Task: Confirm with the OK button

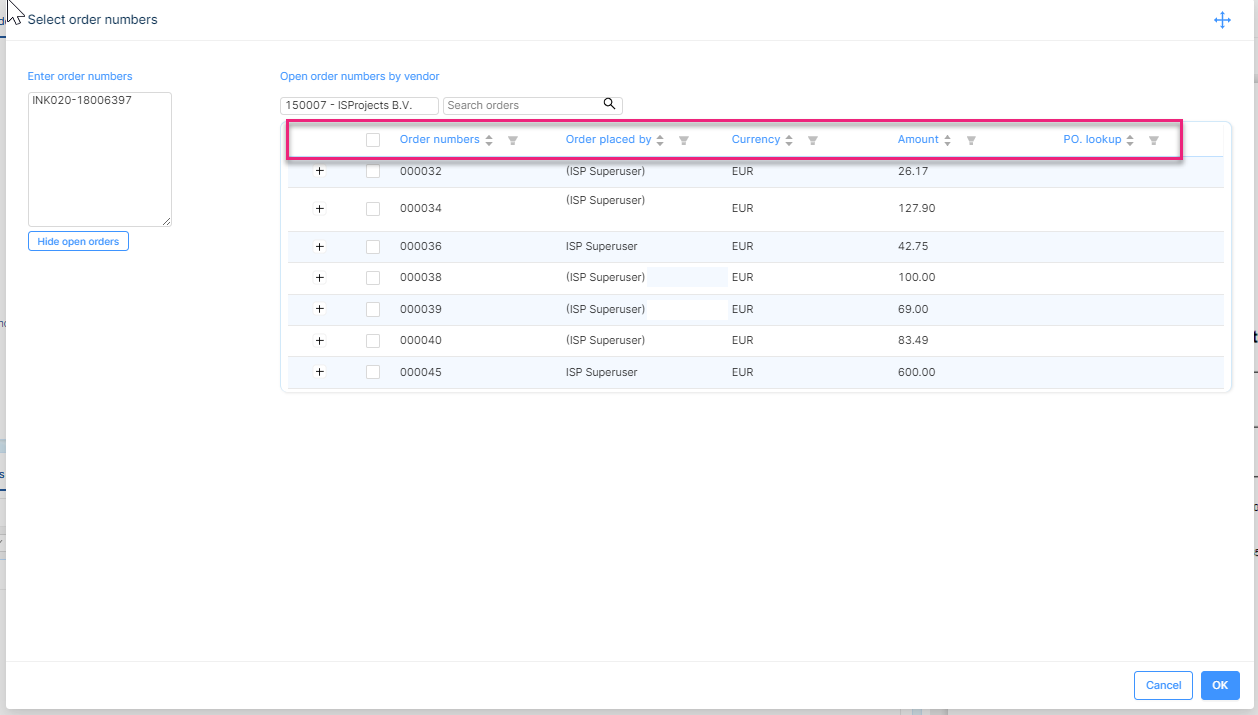Action: tap(1220, 685)
